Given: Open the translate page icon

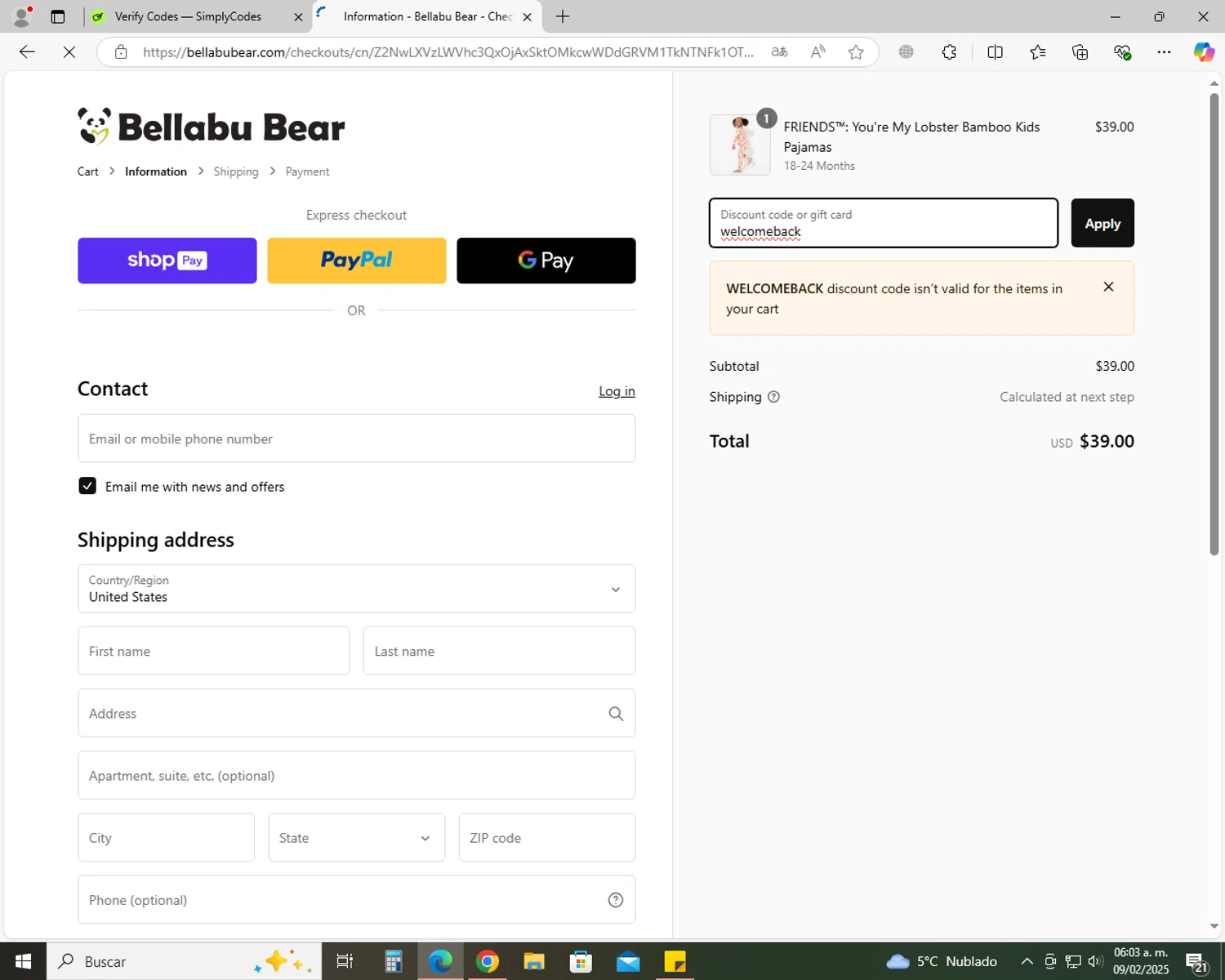Looking at the screenshot, I should pyautogui.click(x=779, y=52).
